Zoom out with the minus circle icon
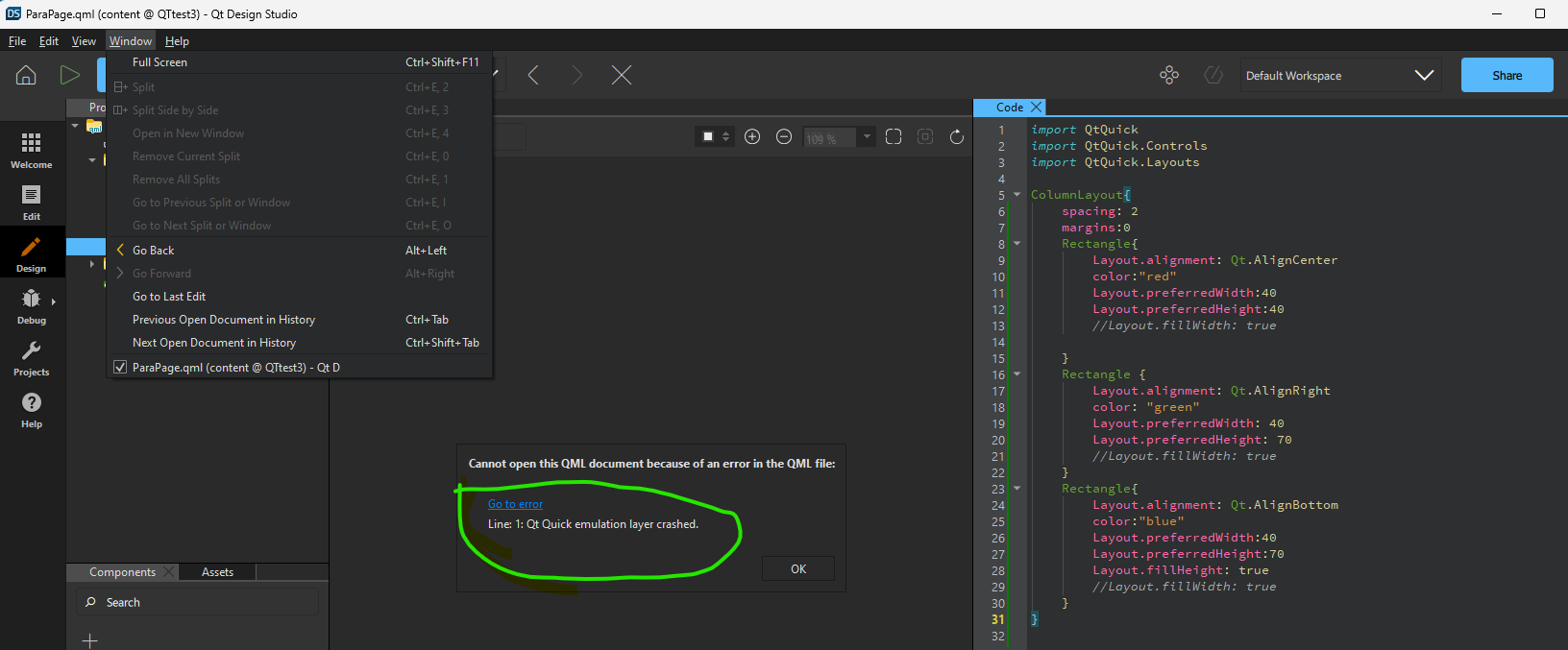1568x650 pixels. (x=784, y=137)
